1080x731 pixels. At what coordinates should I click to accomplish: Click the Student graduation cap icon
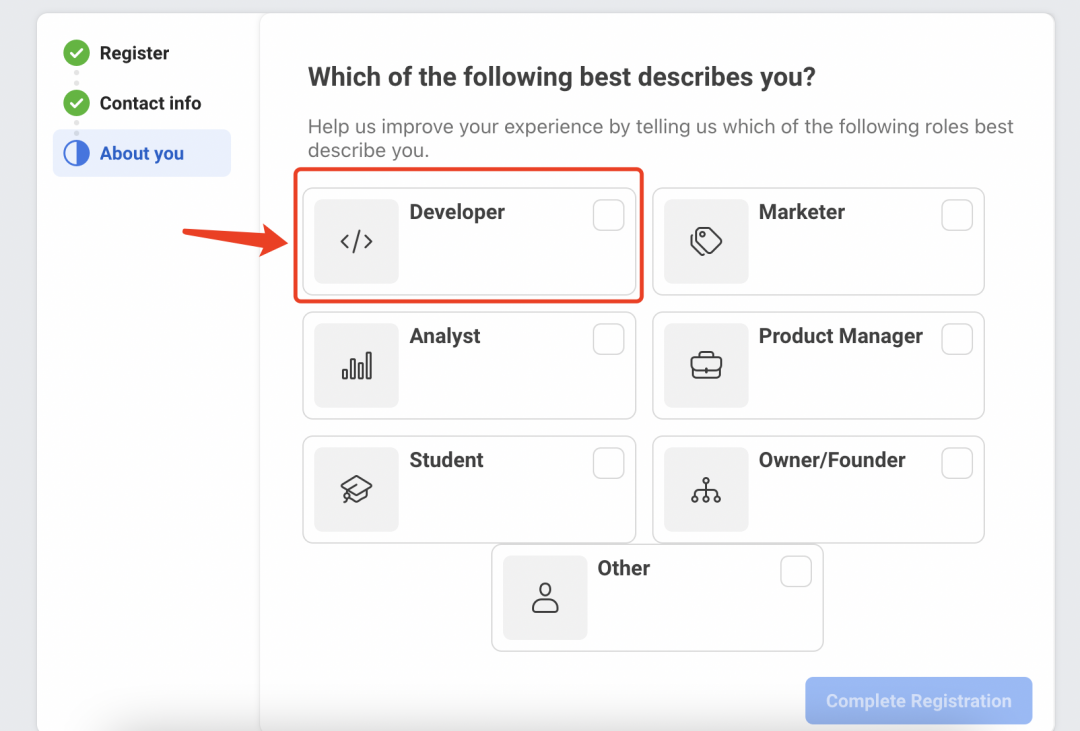point(356,489)
